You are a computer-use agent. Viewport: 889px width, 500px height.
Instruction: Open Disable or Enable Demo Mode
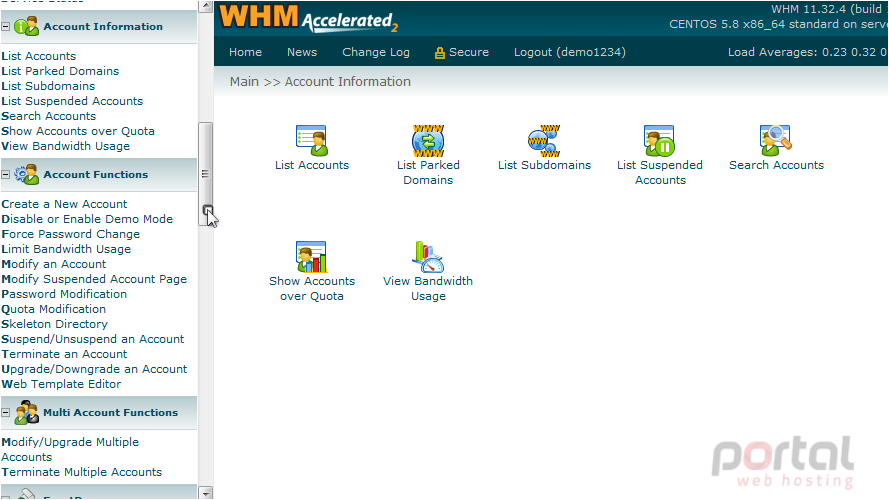click(x=87, y=219)
